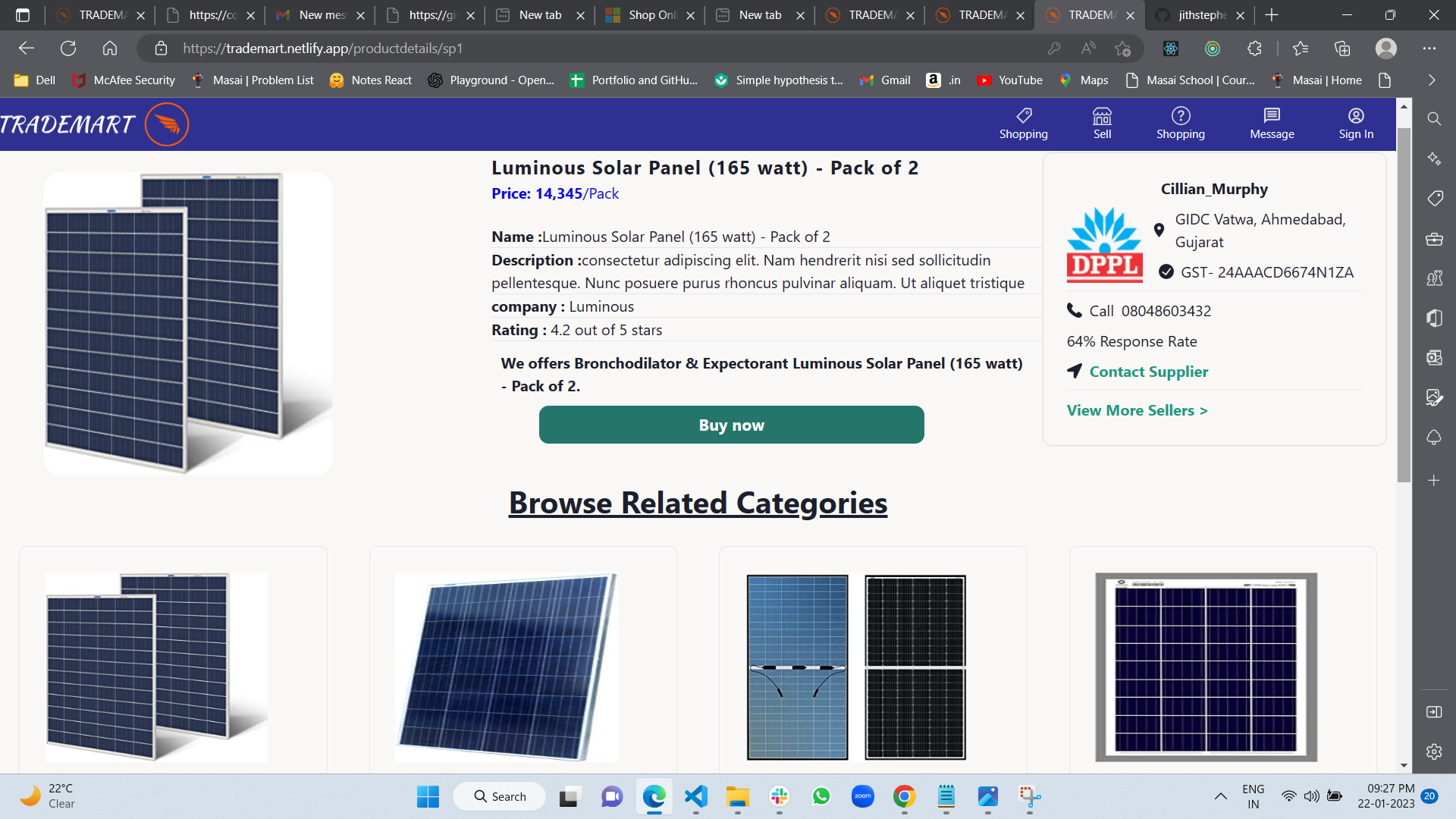The height and width of the screenshot is (819, 1456).
Task: Click the main solar panel product image
Action: (188, 324)
